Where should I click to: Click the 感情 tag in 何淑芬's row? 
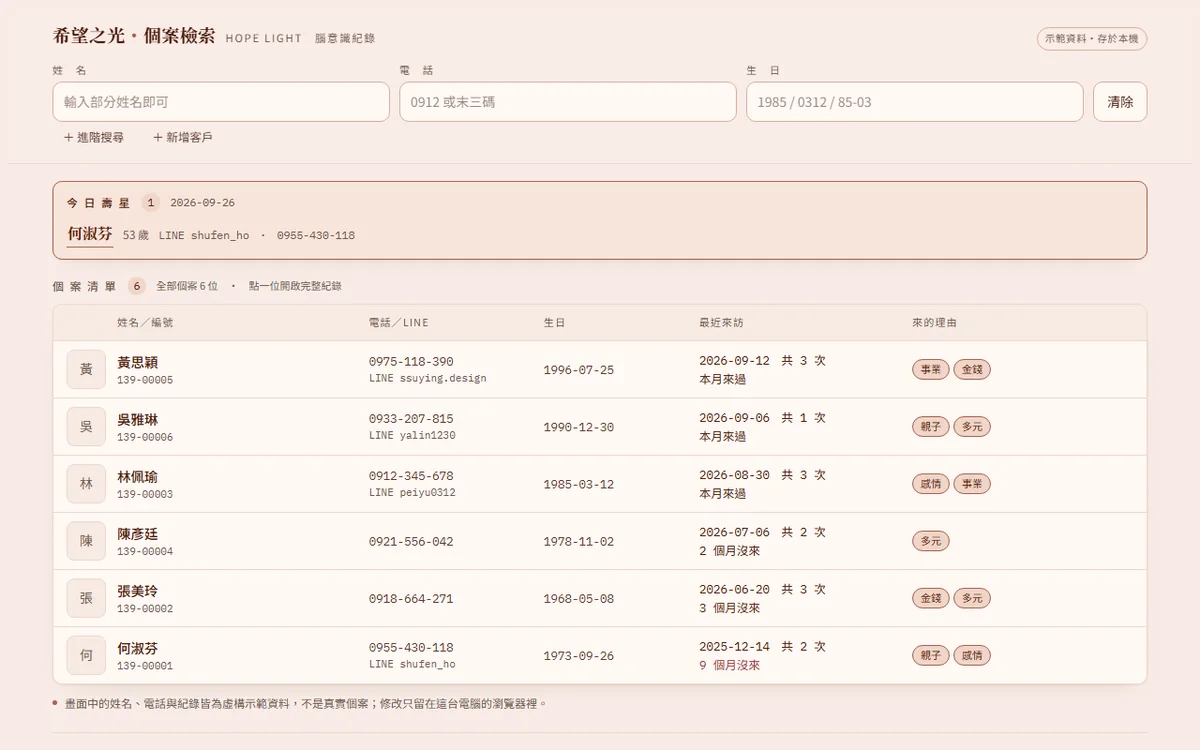(972, 655)
